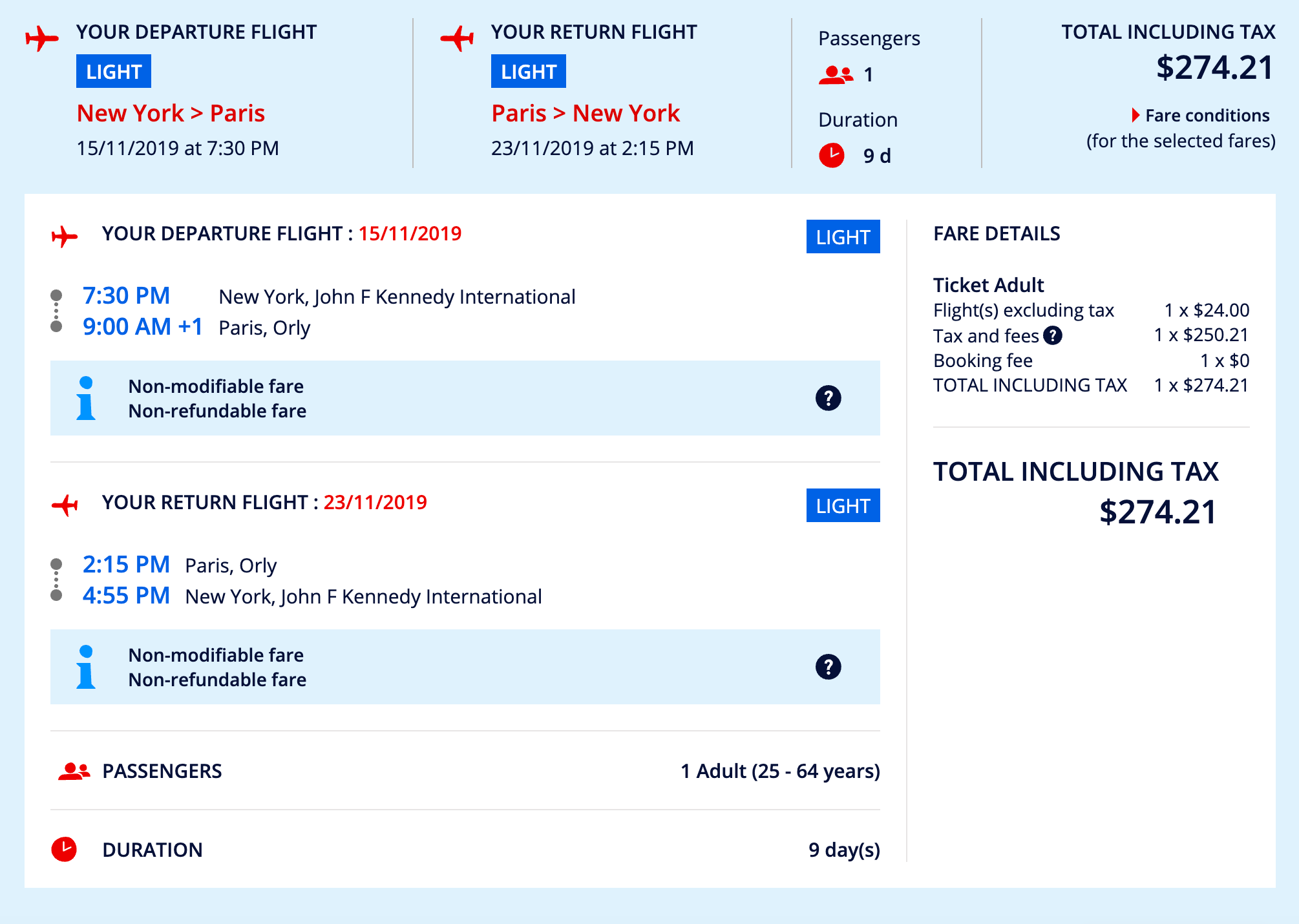This screenshot has height=924, width=1299.
Task: Open the Fare conditions link text
Action: pos(1207,116)
